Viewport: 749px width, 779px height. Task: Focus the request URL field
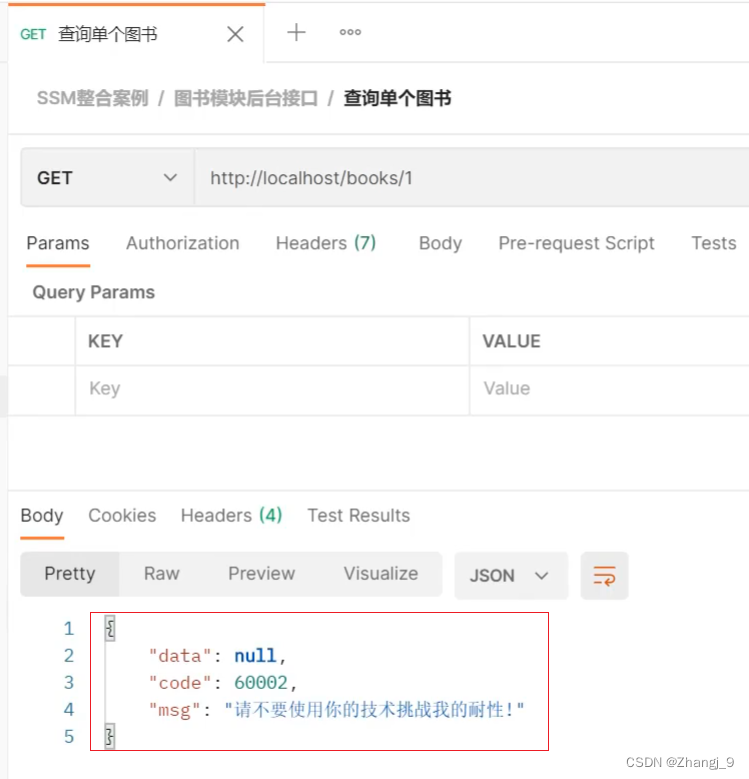click(472, 178)
